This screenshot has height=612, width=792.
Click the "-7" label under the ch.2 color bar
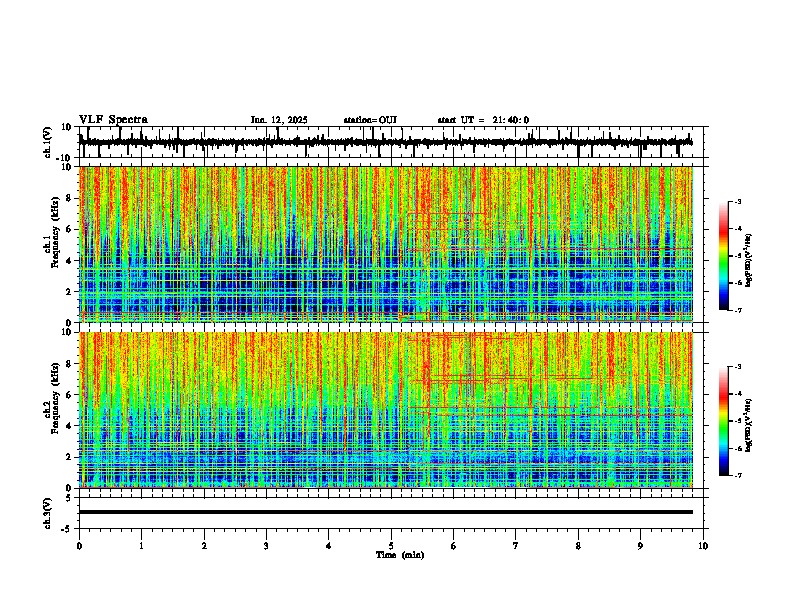[x=737, y=475]
